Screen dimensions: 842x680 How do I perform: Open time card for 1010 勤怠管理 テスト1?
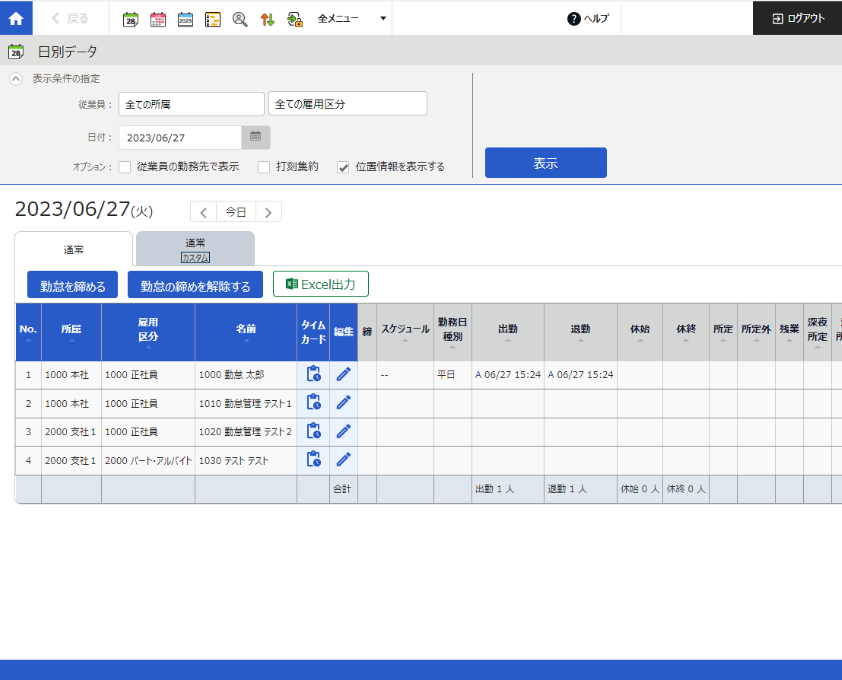[x=314, y=402]
